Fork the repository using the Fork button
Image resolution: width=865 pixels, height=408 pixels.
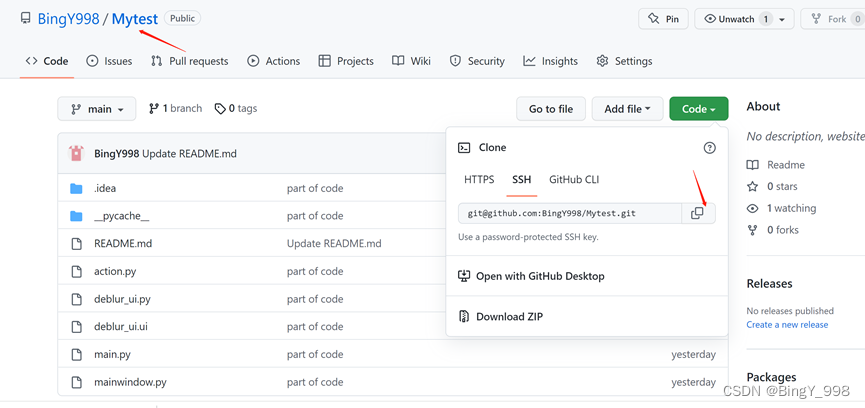832,19
